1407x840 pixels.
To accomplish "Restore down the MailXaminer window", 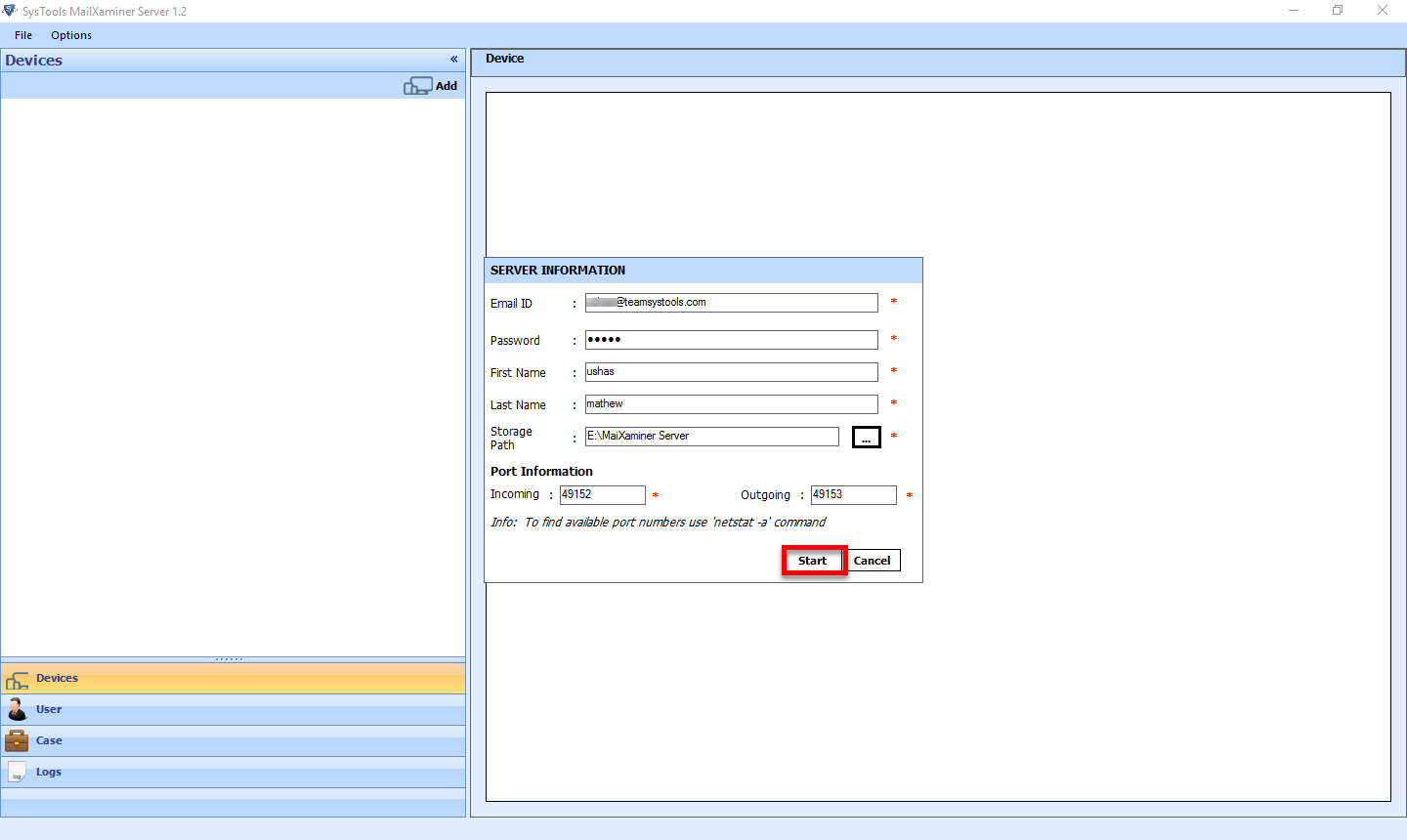I will click(x=1338, y=11).
